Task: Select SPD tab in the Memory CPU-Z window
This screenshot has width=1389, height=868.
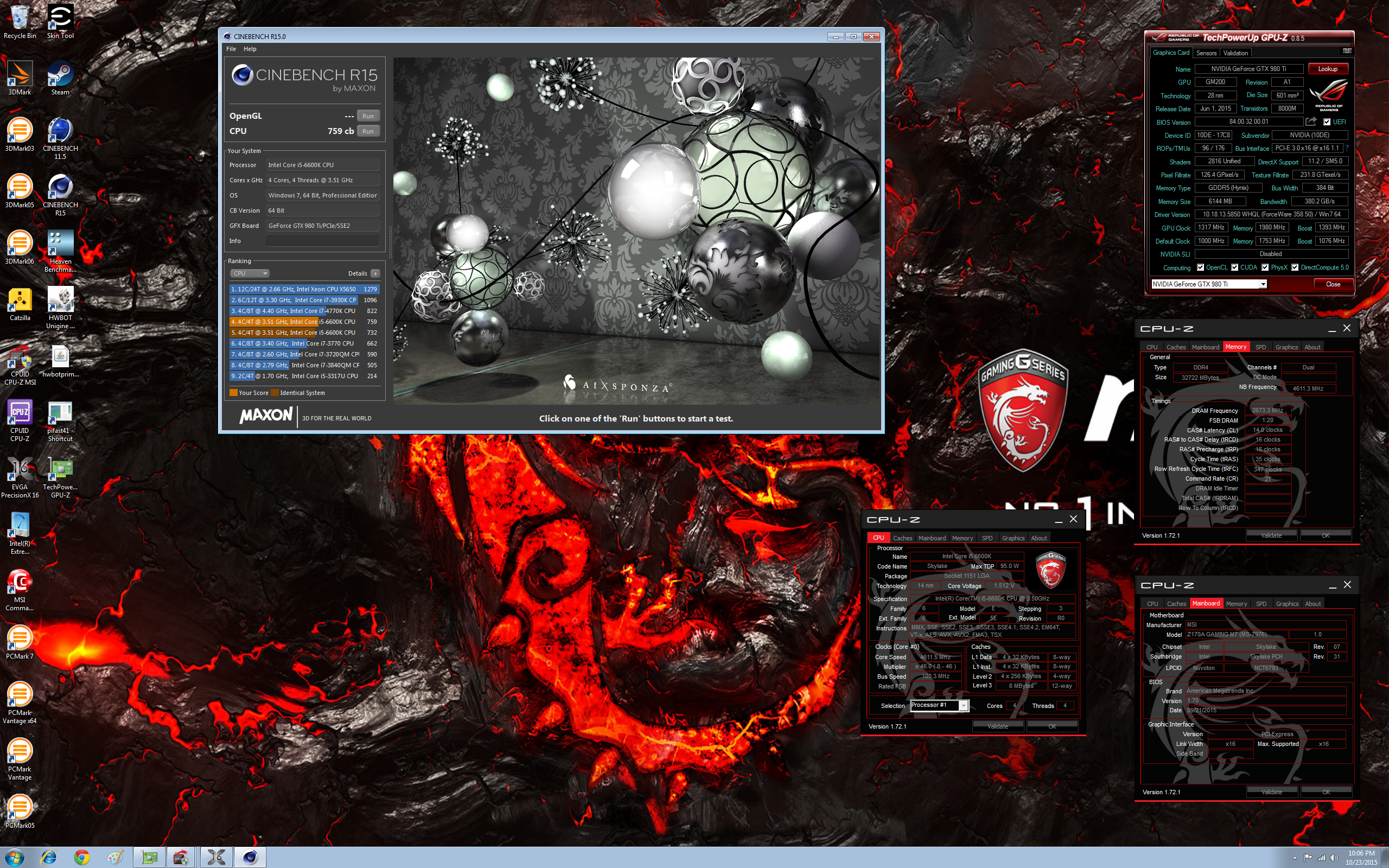Action: [1260, 347]
